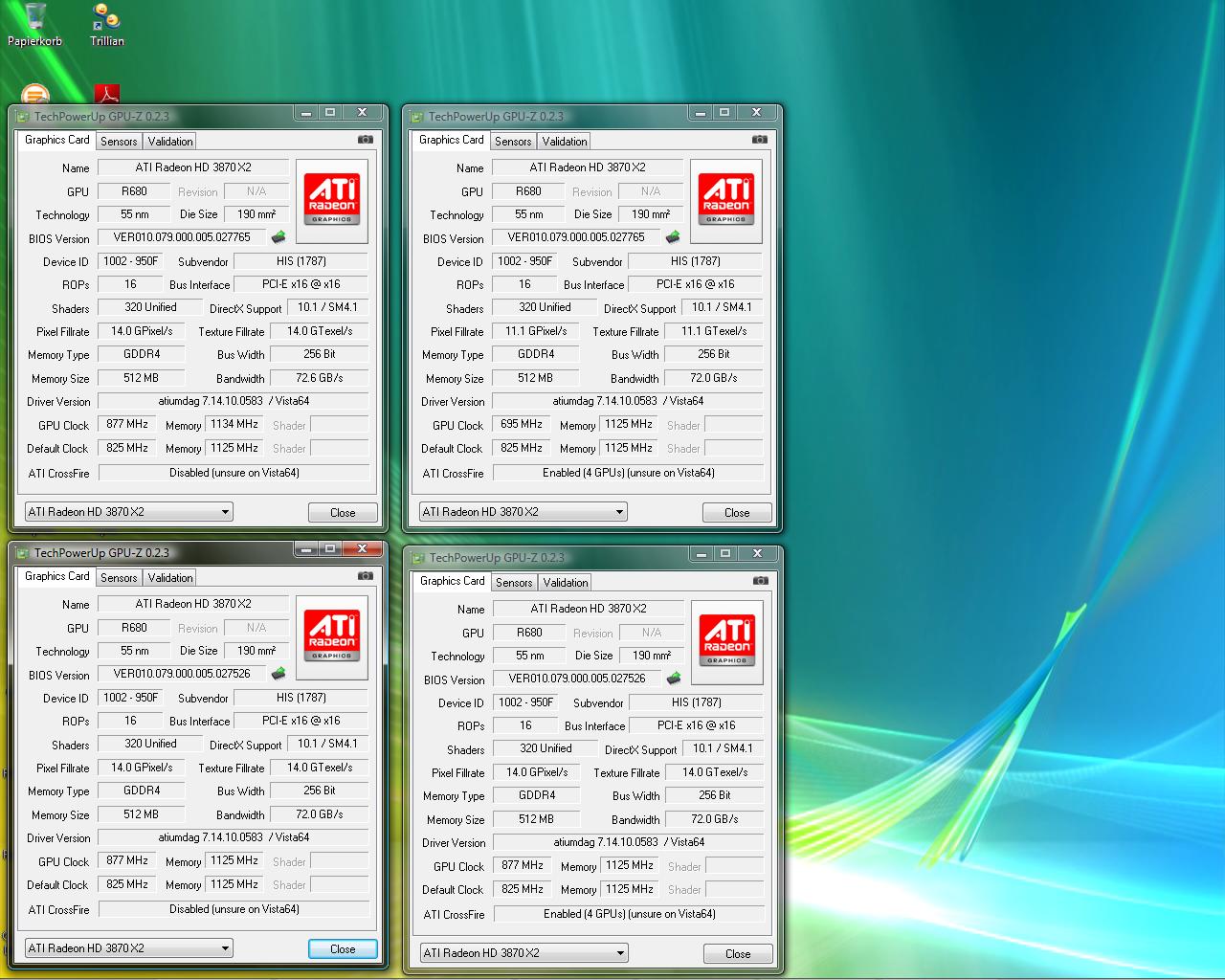Open the Papierkorb recycle bin desktop icon
The height and width of the screenshot is (980, 1225).
click(34, 25)
